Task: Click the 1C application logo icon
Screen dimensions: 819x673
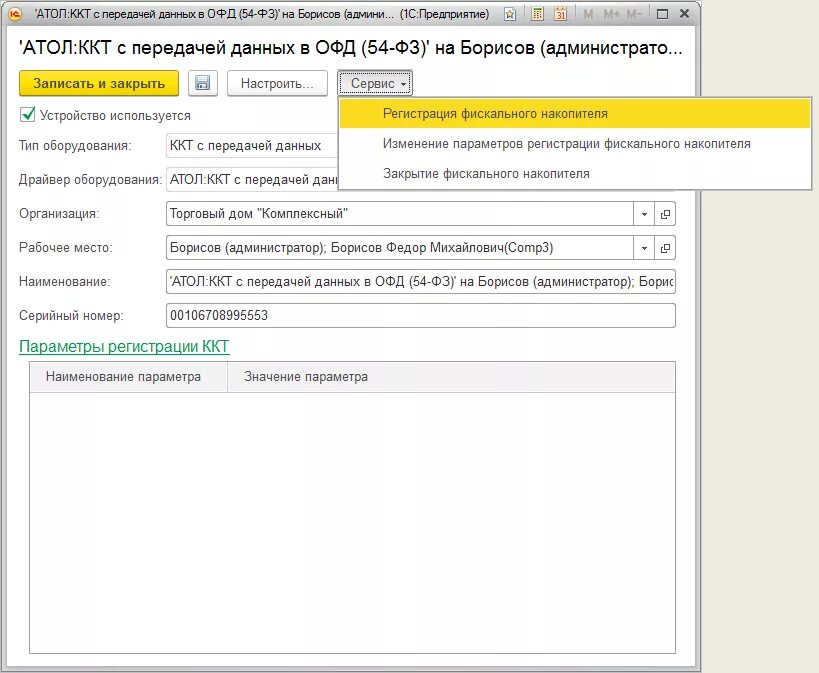Action: pos(15,14)
